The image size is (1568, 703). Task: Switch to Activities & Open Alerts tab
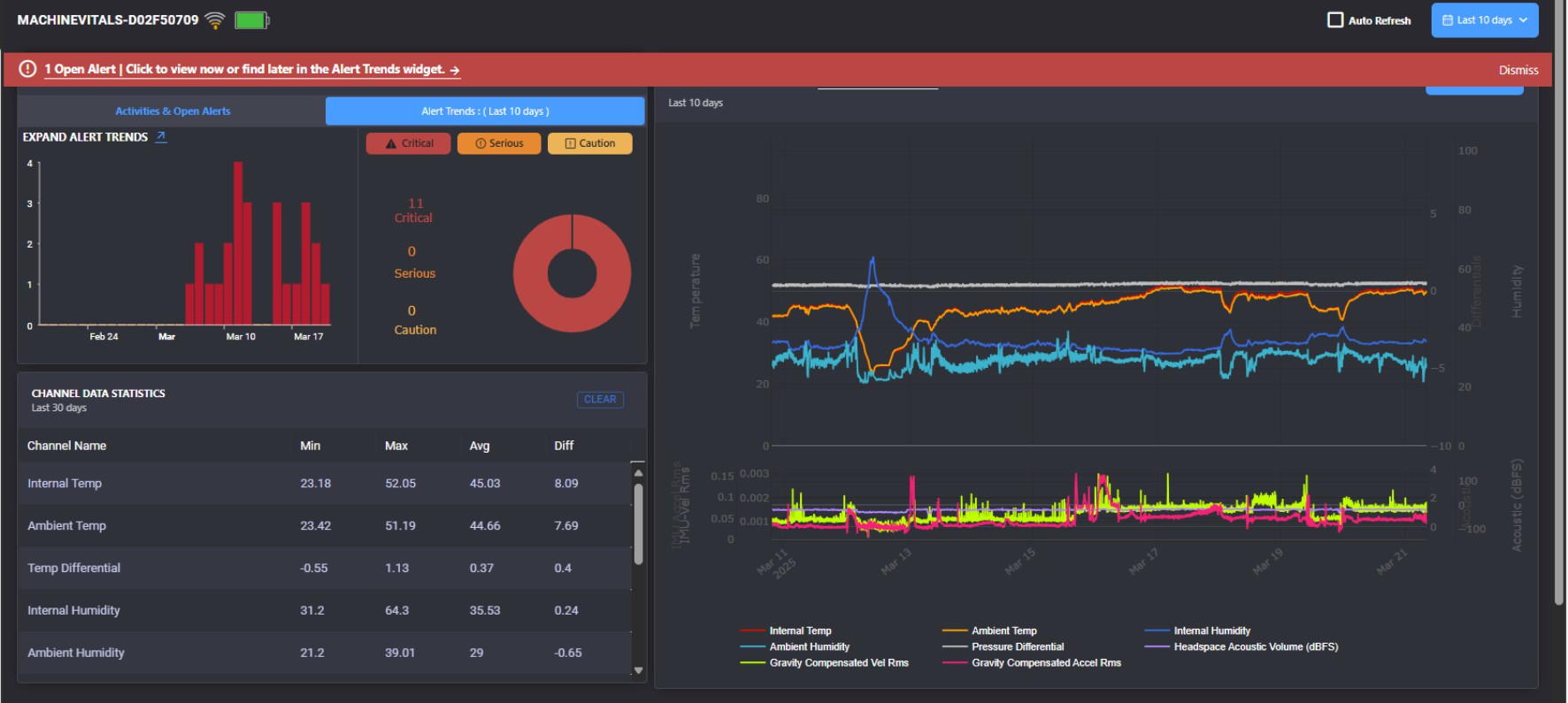pyautogui.click(x=173, y=111)
